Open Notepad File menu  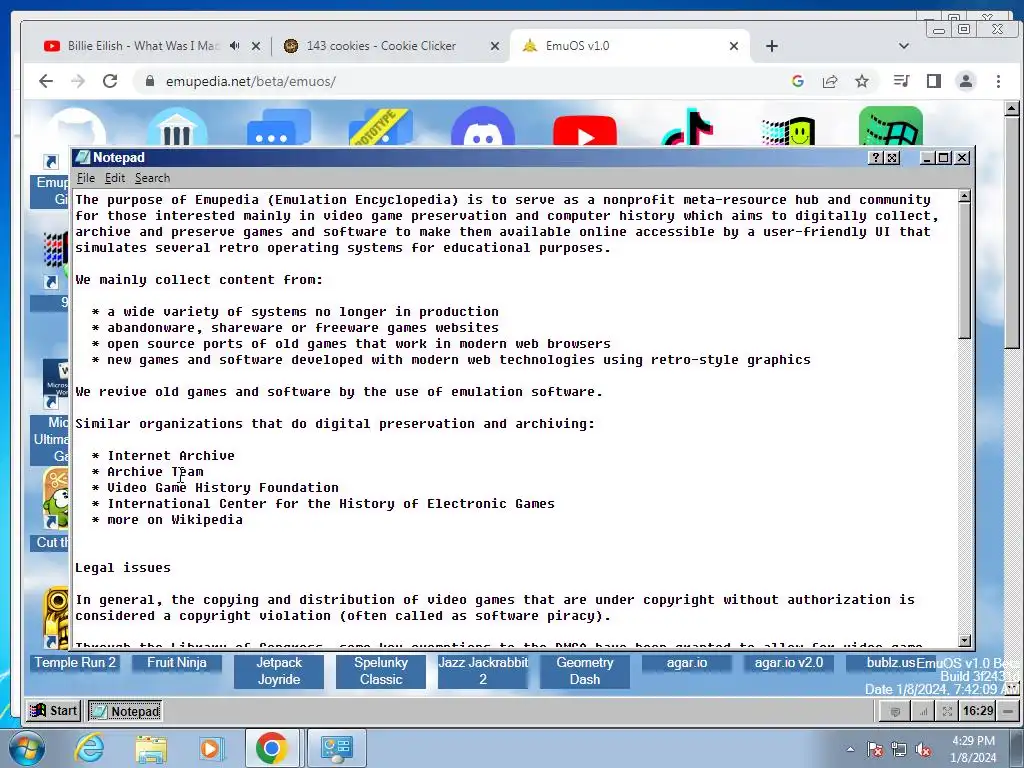point(86,178)
